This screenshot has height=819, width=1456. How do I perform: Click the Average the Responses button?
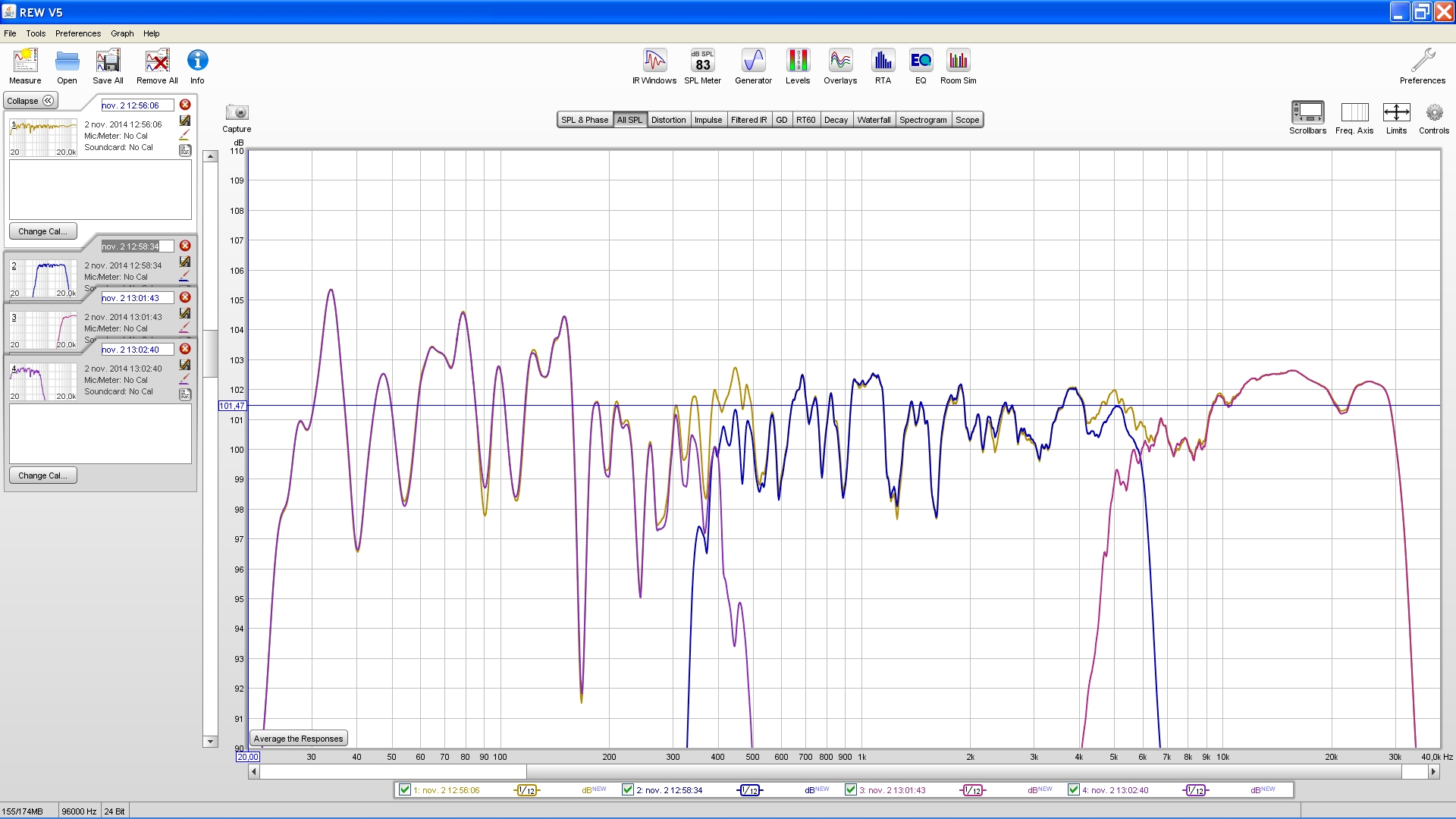(299, 739)
